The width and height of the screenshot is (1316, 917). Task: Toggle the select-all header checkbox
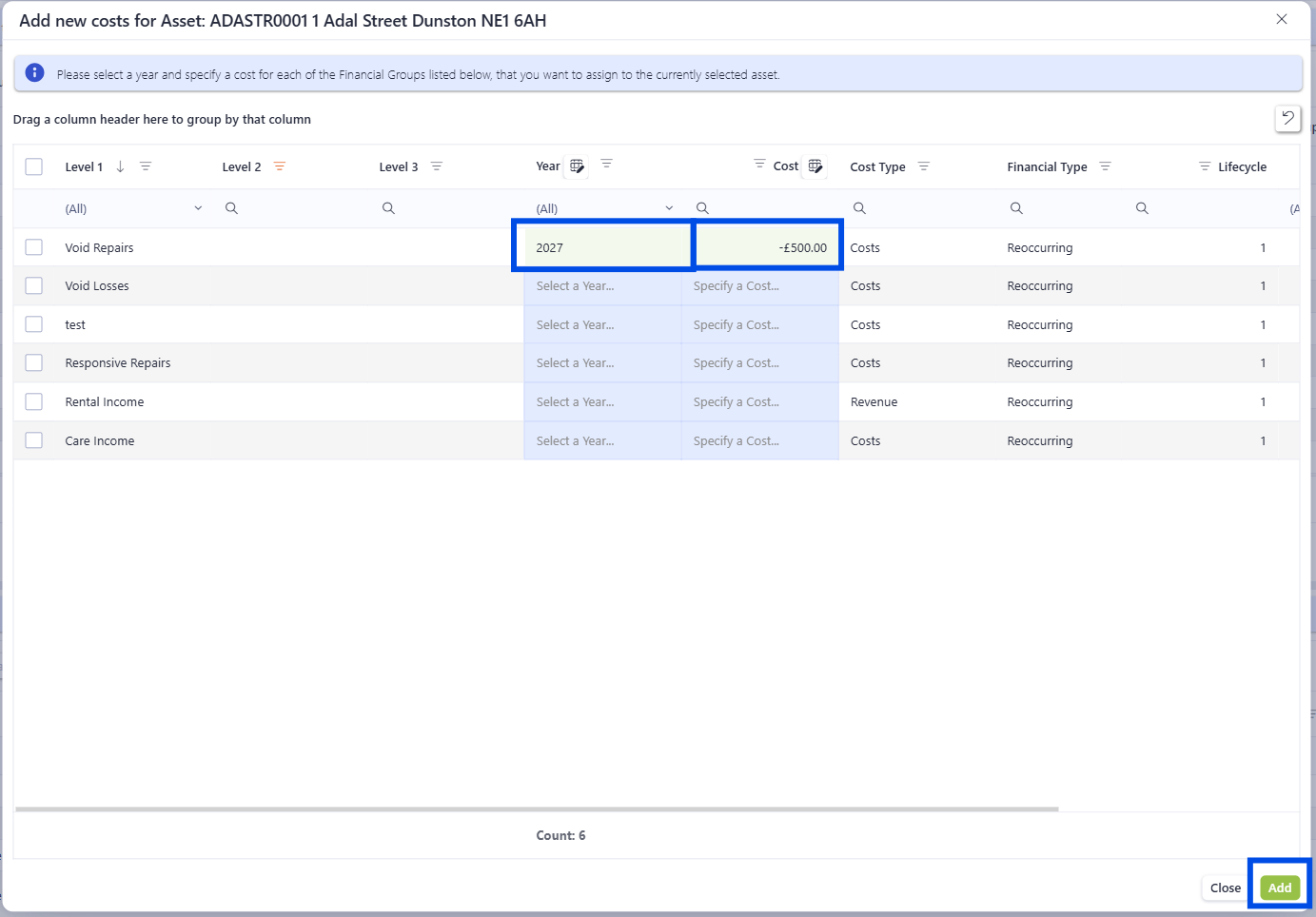34,166
